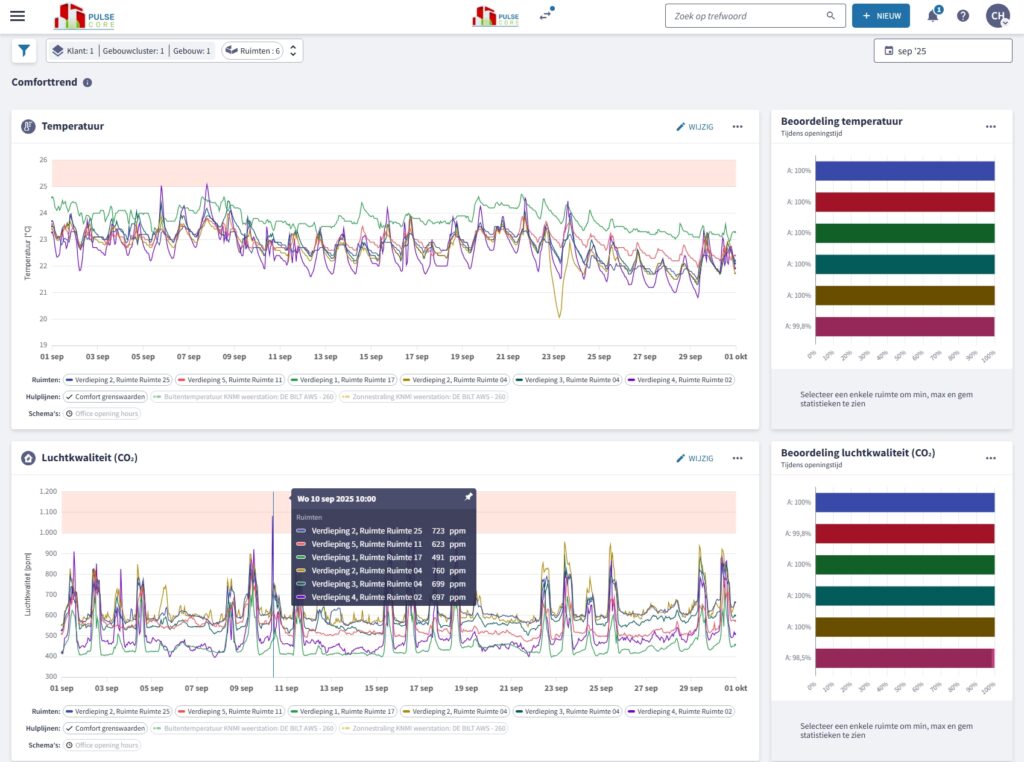
Task: Hide Verdieping 1, Ruimte 17 in Temperatuur legend
Action: point(343,380)
